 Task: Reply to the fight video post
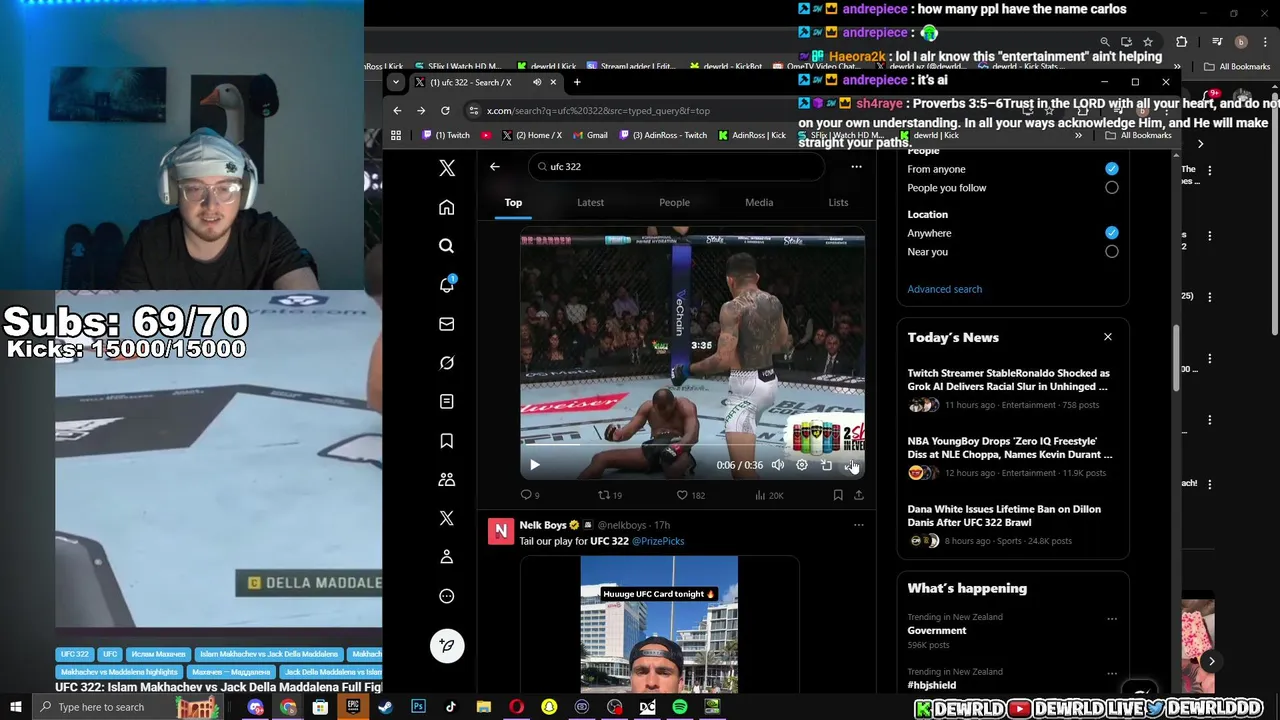(x=530, y=495)
